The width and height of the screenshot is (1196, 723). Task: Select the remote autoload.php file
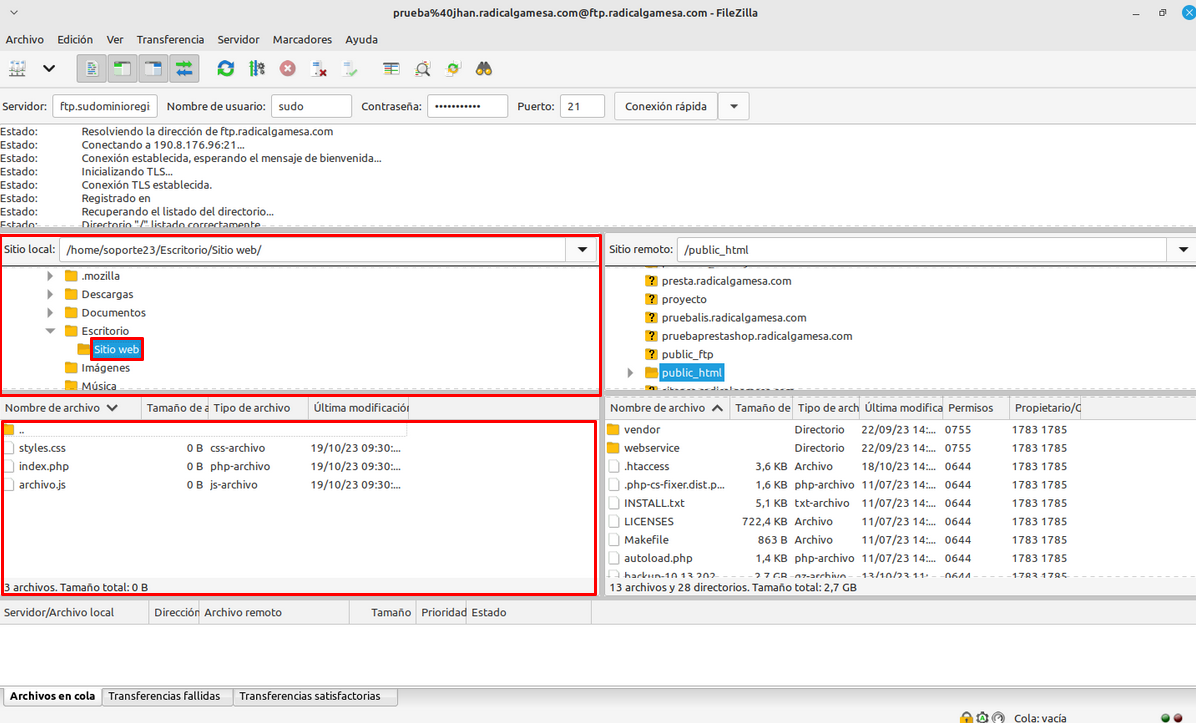click(x=657, y=558)
